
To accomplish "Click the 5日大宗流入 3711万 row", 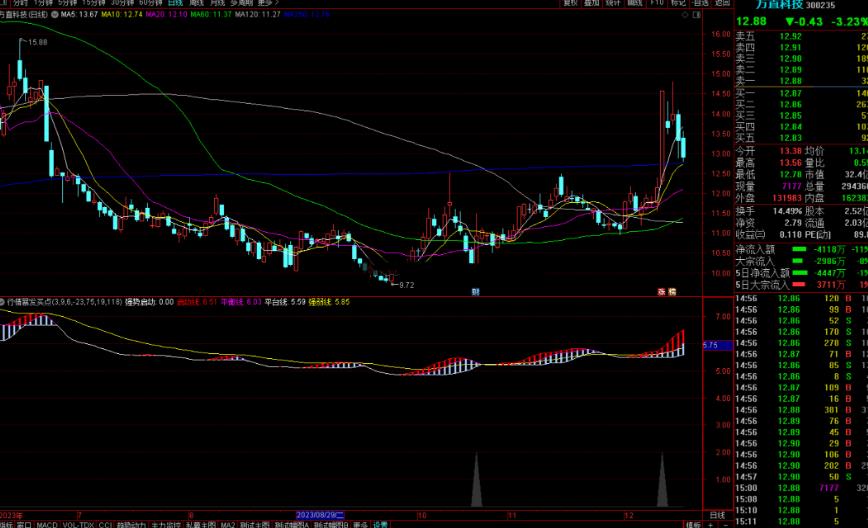I will tap(802, 285).
